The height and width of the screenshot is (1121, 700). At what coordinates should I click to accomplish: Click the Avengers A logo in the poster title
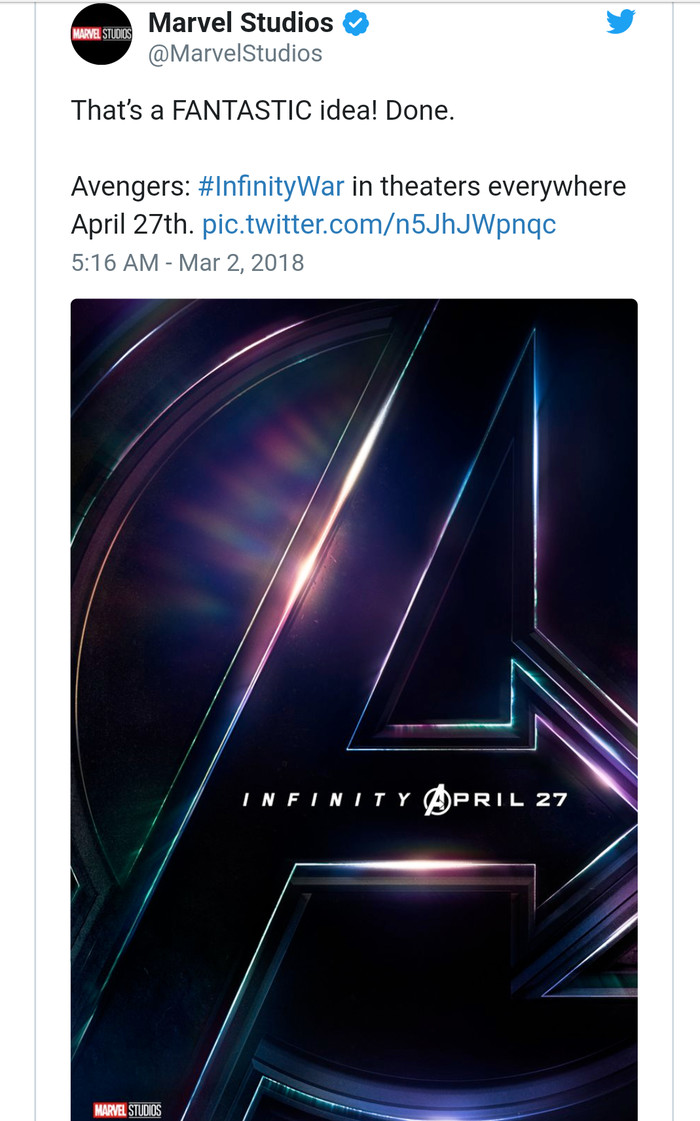(438, 800)
